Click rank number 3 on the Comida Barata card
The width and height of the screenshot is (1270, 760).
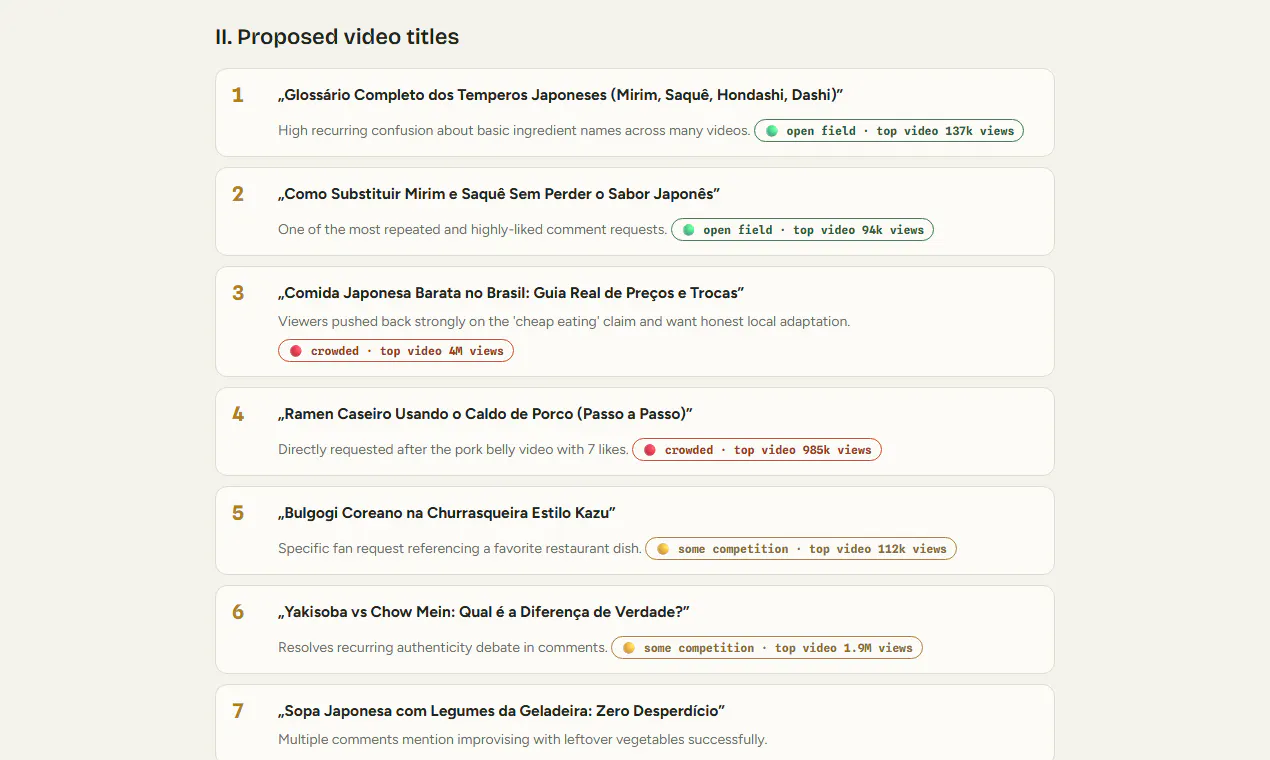tap(238, 293)
